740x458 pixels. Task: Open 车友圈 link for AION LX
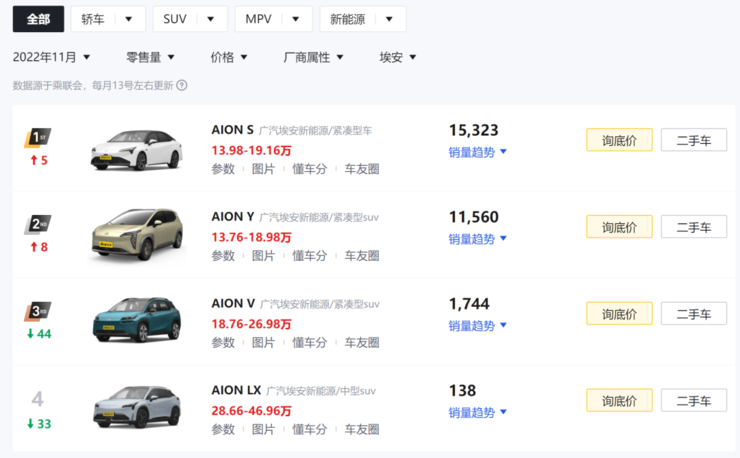click(362, 429)
